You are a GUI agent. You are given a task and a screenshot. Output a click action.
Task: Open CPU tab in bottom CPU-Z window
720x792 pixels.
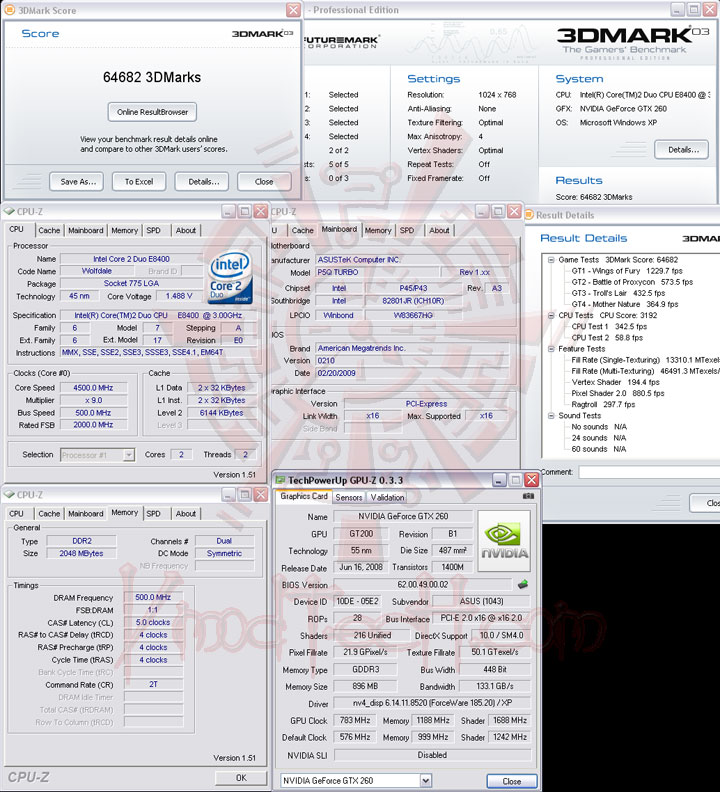17,514
